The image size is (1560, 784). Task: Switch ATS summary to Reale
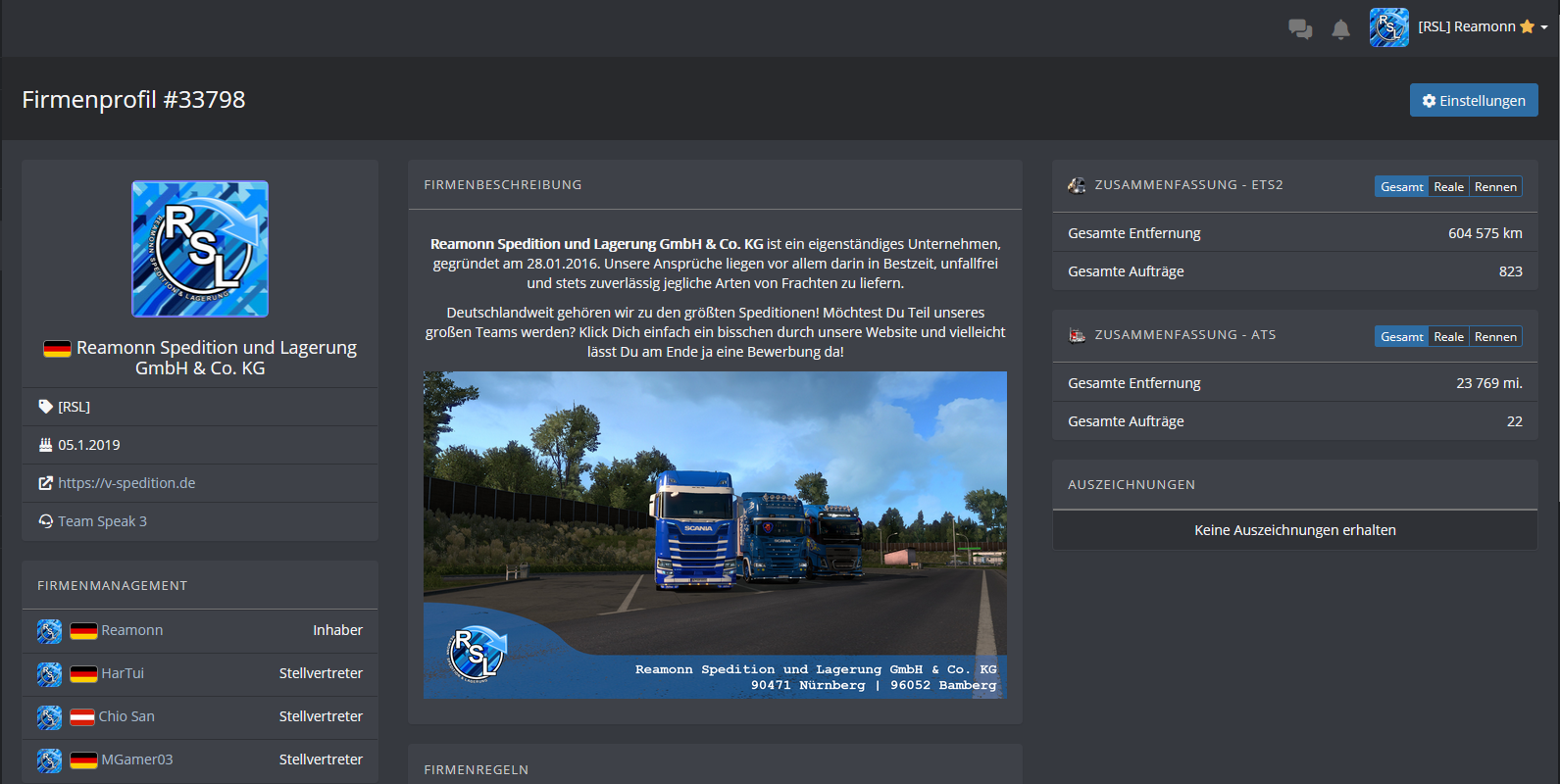pyautogui.click(x=1448, y=337)
